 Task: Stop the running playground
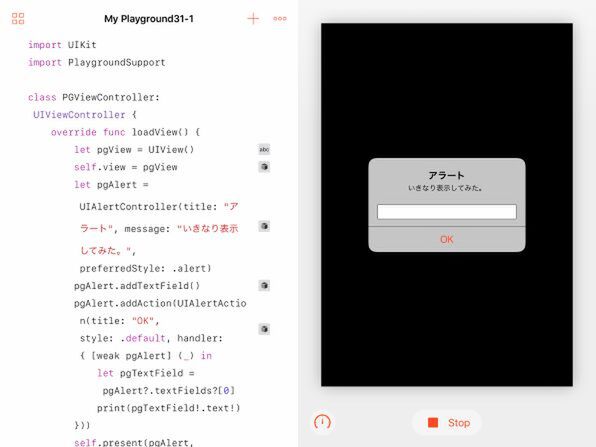point(447,423)
